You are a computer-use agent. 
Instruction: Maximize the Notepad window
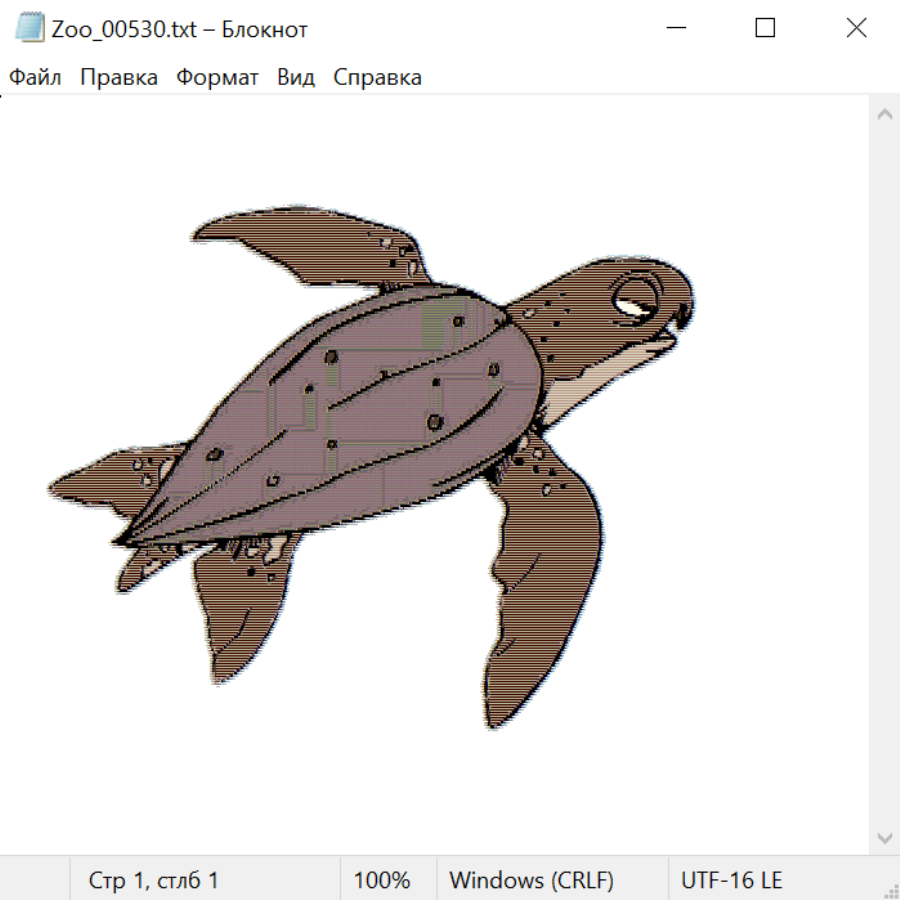click(765, 28)
